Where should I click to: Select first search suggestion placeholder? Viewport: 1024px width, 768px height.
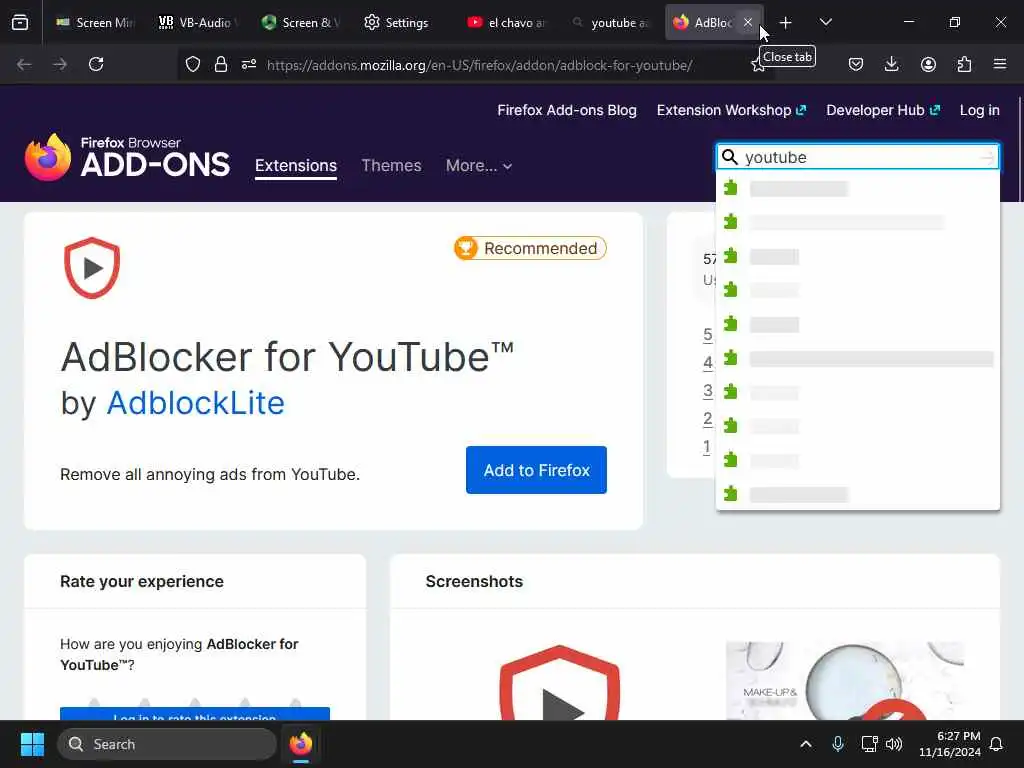click(x=857, y=189)
